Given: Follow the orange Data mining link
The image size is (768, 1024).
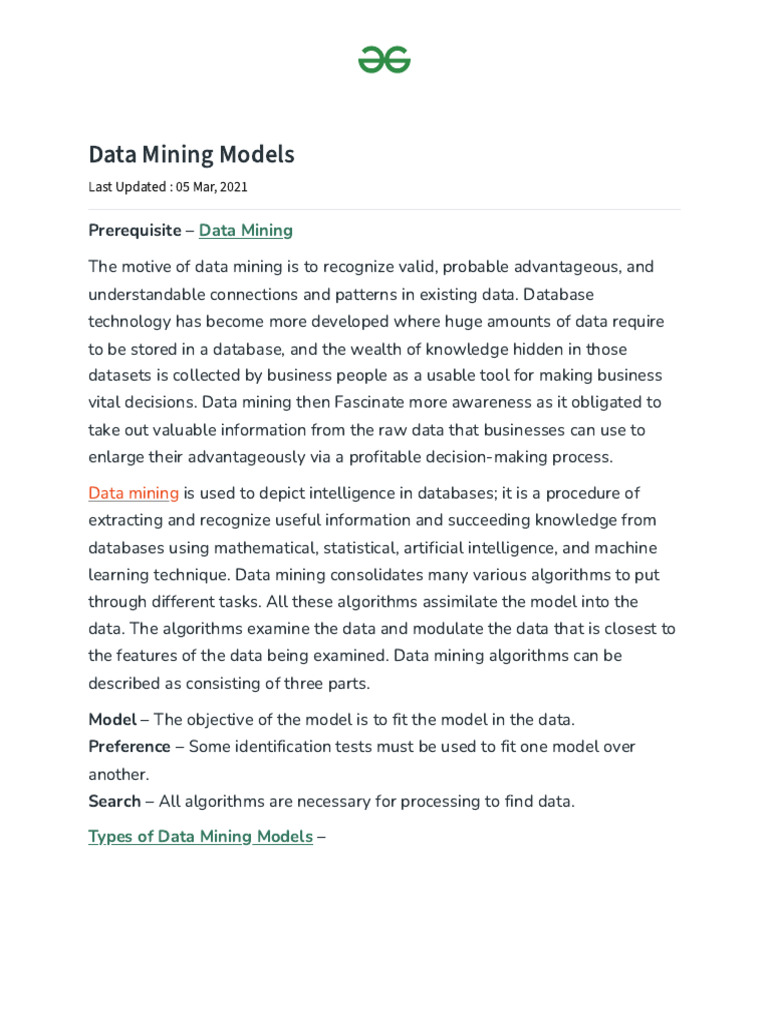Looking at the screenshot, I should click(x=133, y=493).
